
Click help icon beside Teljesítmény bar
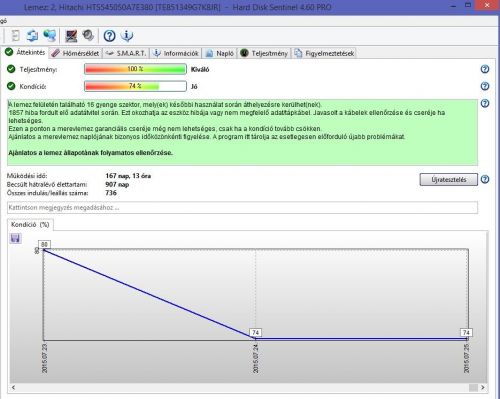point(485,69)
